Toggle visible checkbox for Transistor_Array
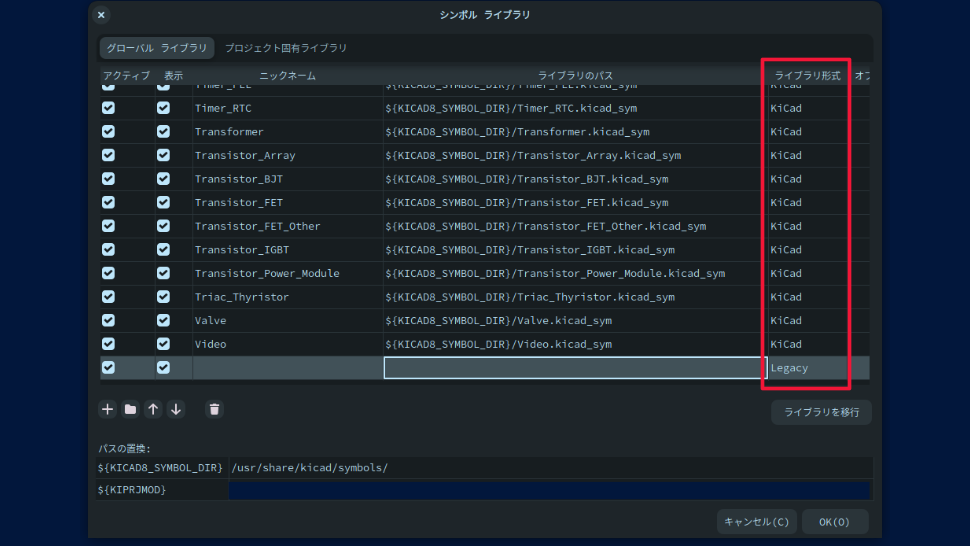 pyautogui.click(x=163, y=155)
